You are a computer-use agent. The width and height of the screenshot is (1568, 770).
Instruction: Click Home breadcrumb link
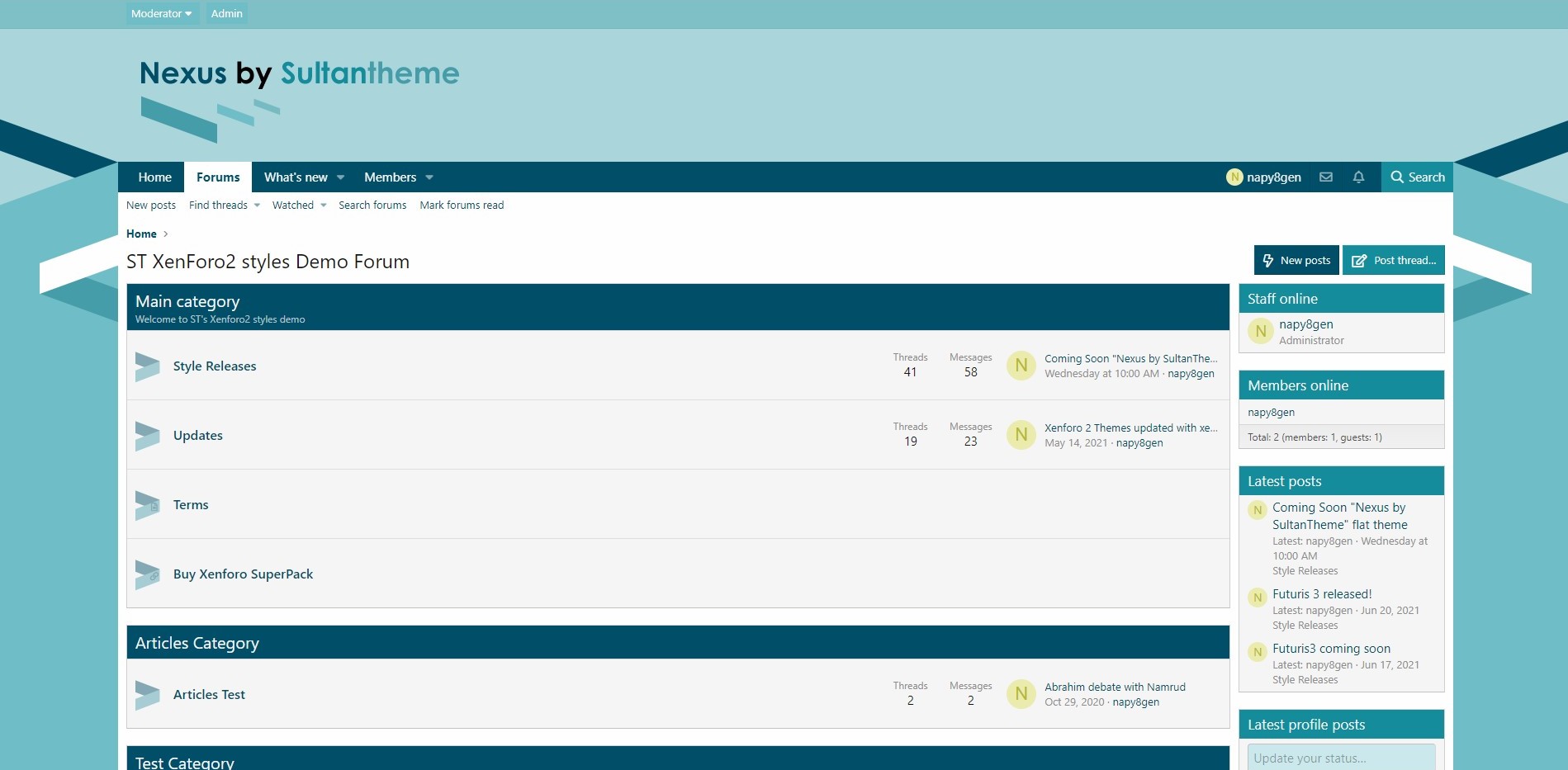point(141,234)
